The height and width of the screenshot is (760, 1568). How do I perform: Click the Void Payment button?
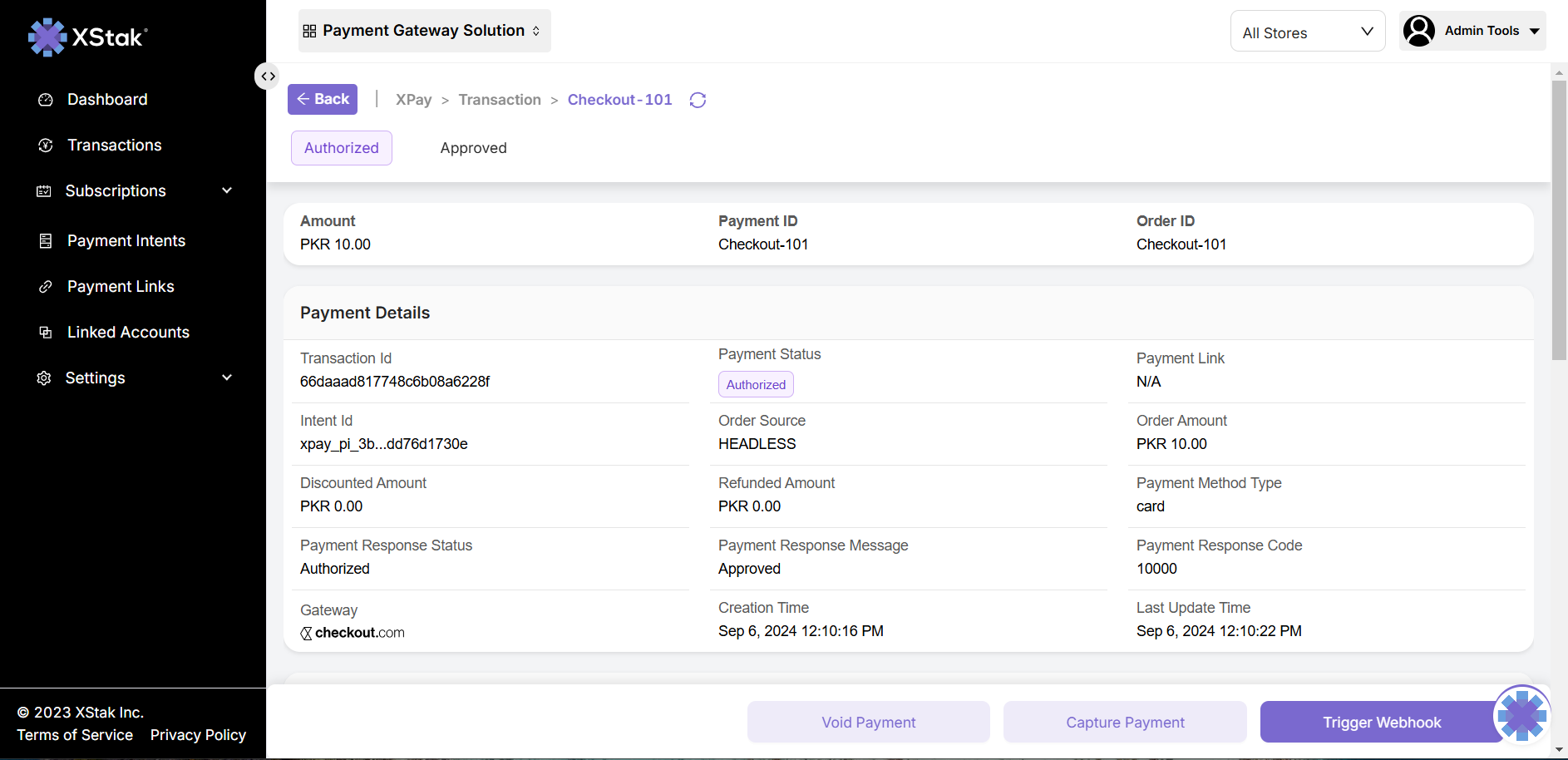click(868, 722)
